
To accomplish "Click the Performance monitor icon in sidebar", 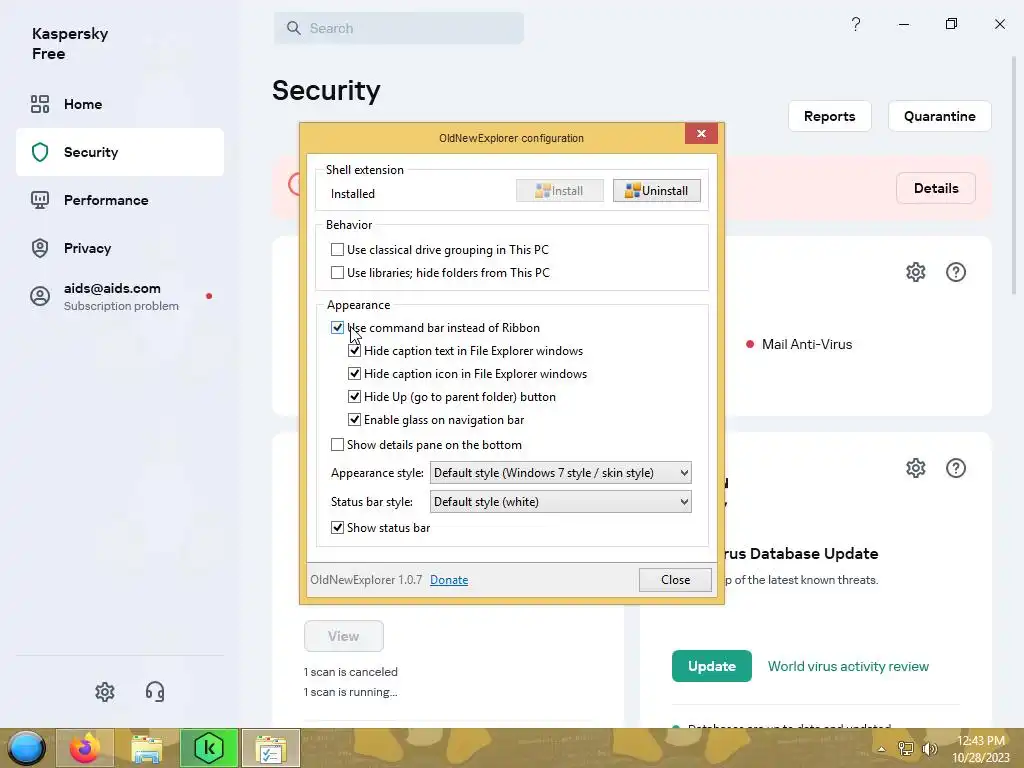I will [40, 200].
